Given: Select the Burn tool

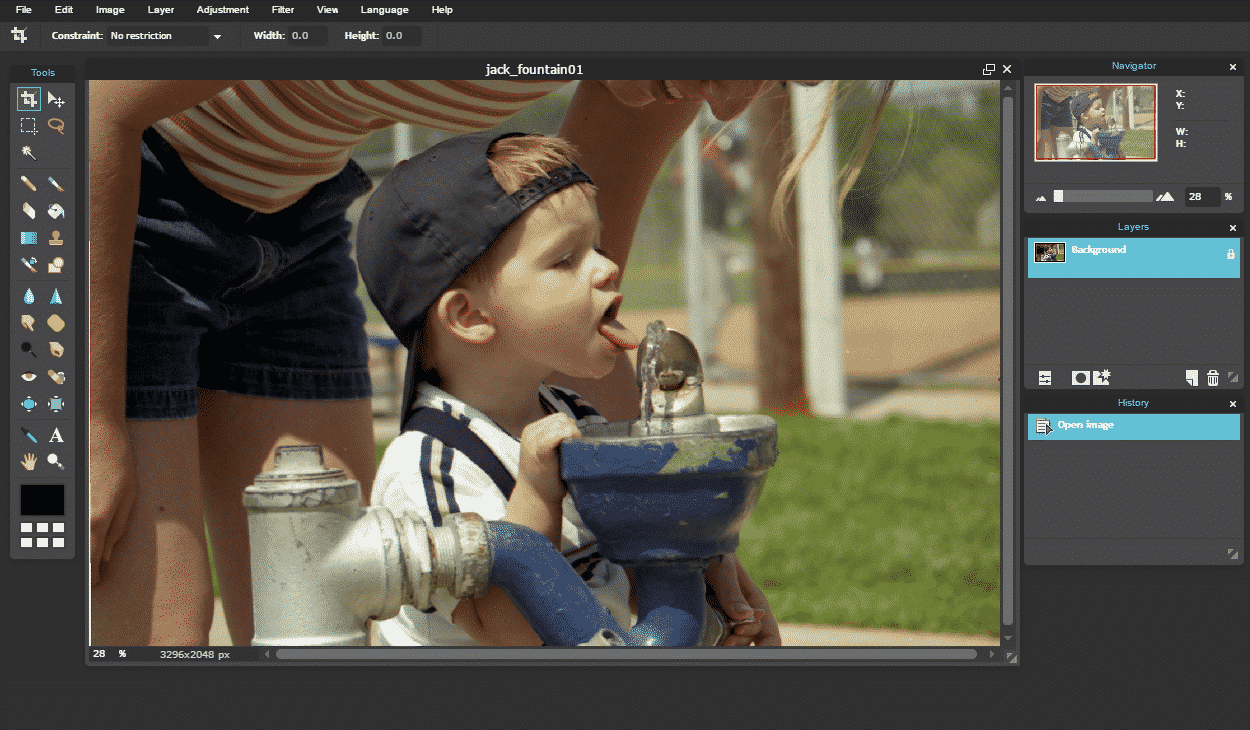Looking at the screenshot, I should click(56, 350).
